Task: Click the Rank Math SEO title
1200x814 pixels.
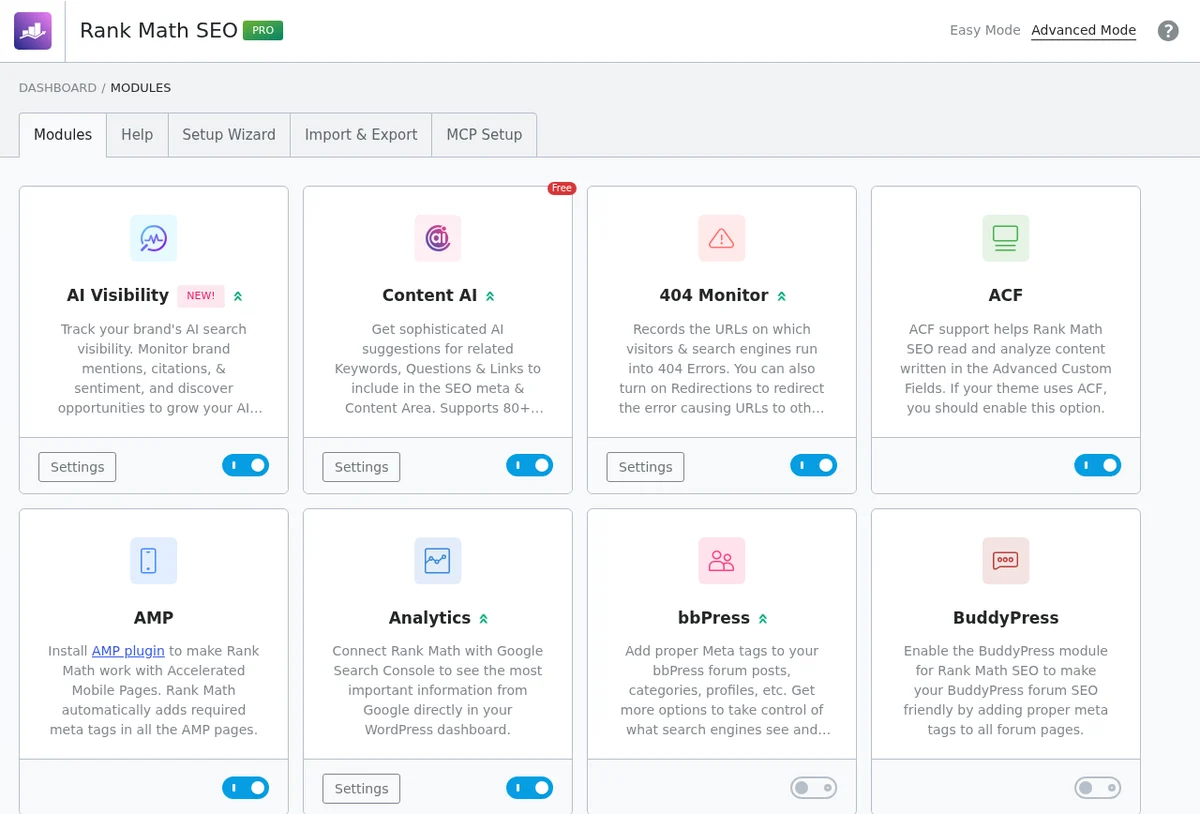Action: (159, 31)
